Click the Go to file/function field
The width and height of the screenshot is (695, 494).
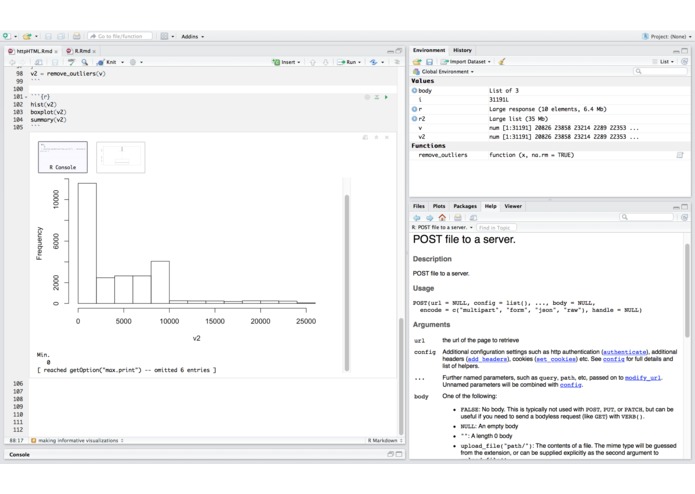coord(120,36)
